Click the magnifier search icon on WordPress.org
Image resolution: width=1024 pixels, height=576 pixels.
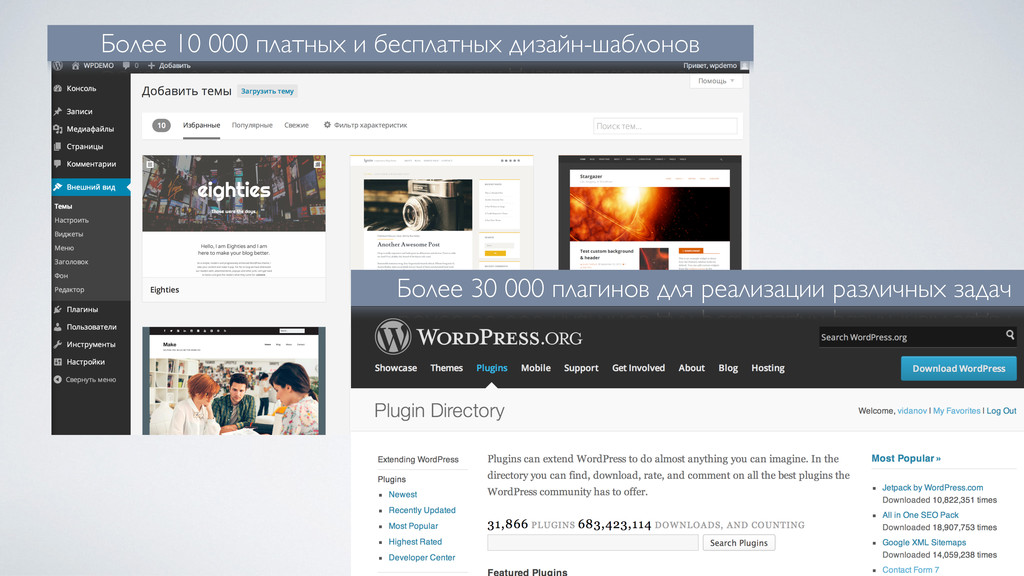(1010, 335)
